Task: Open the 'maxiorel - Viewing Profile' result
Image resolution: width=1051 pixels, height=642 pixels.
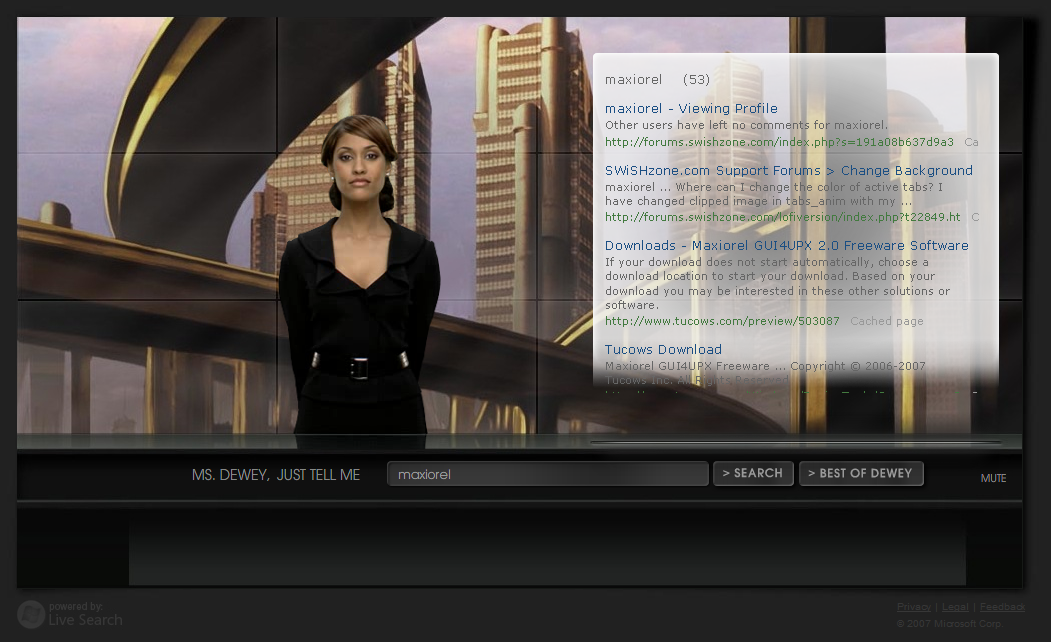Action: point(691,109)
